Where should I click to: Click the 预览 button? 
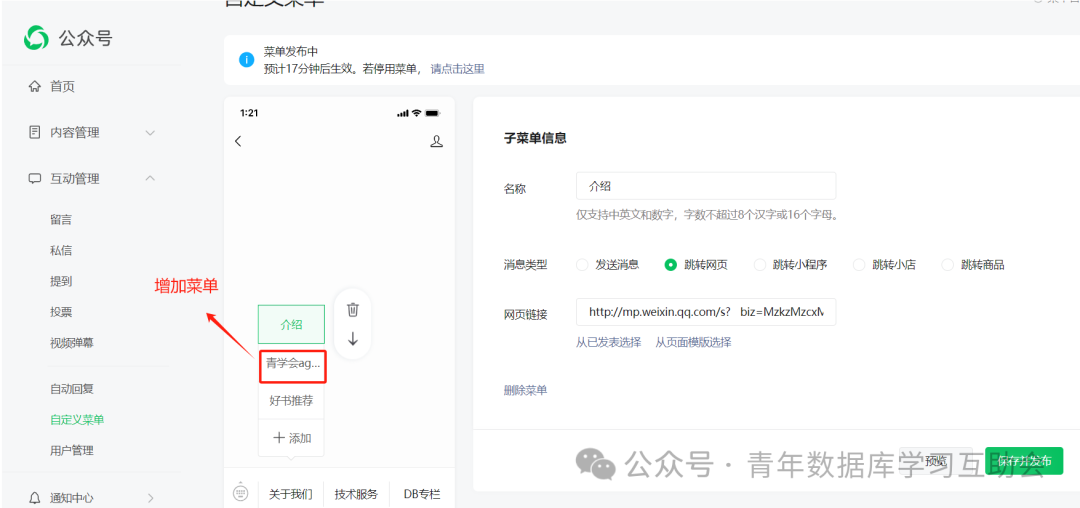936,461
